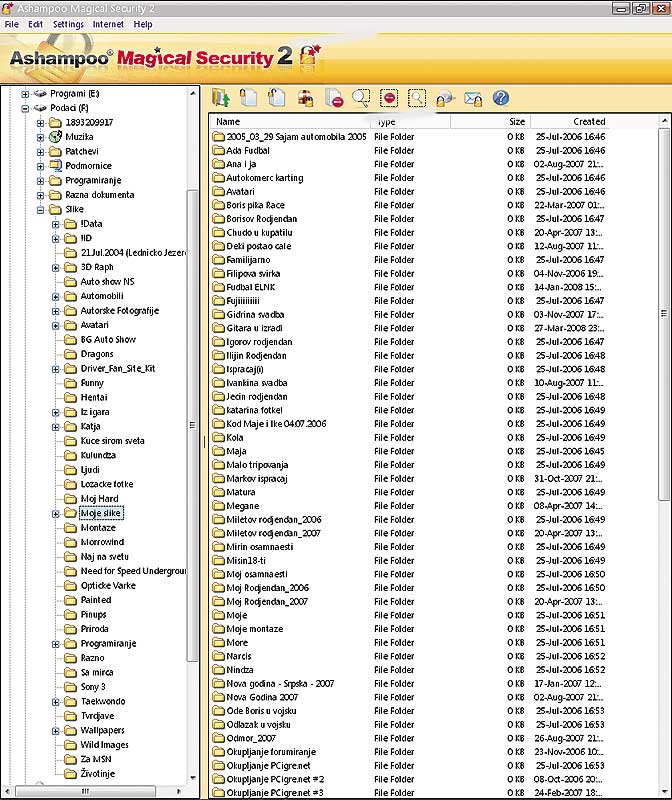The height and width of the screenshot is (800, 672).
Task: Select the 'Ada Fudbal' folder row
Action: click(409, 151)
